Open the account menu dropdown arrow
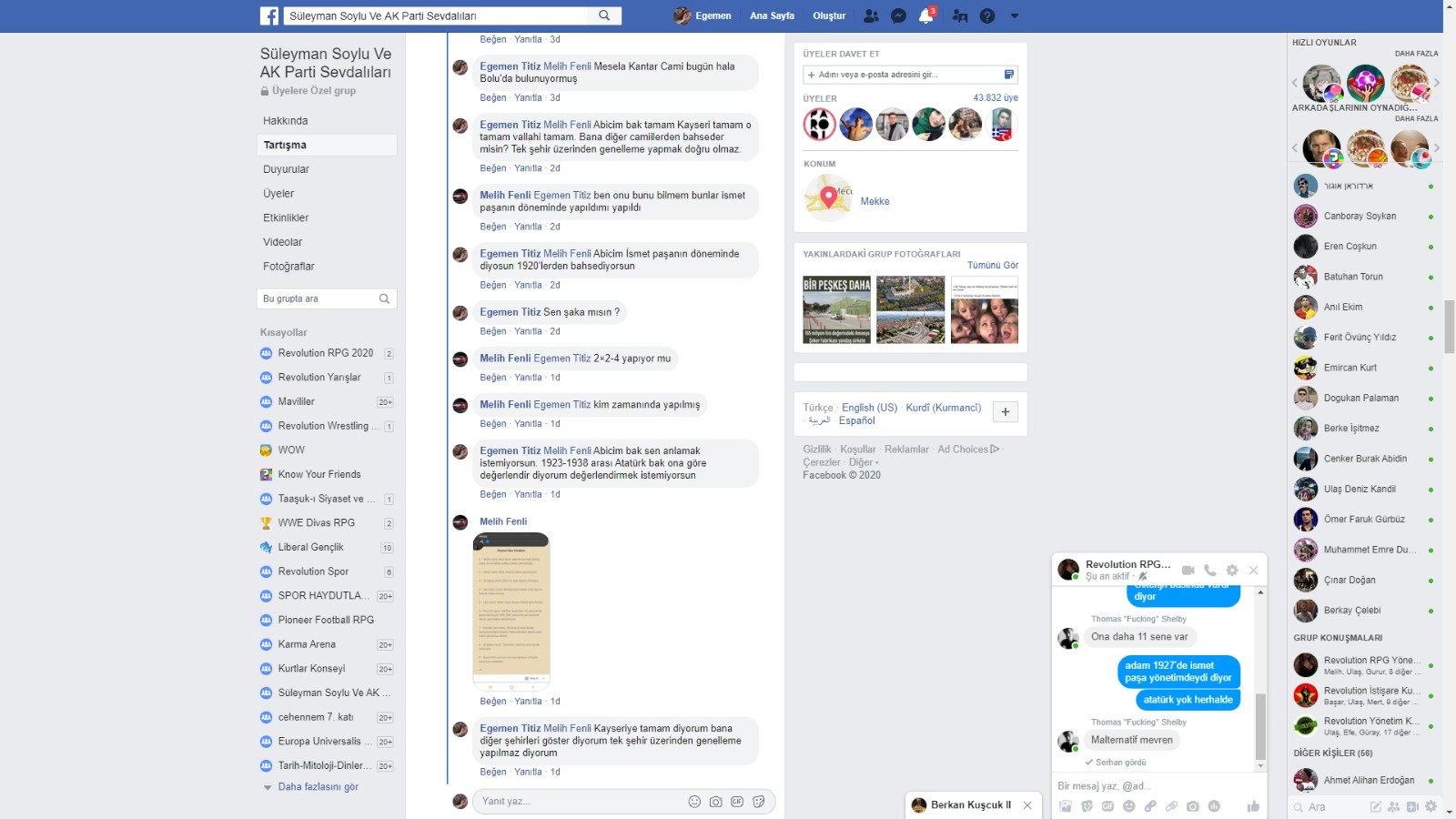This screenshot has width=1456, height=819. tap(1015, 15)
